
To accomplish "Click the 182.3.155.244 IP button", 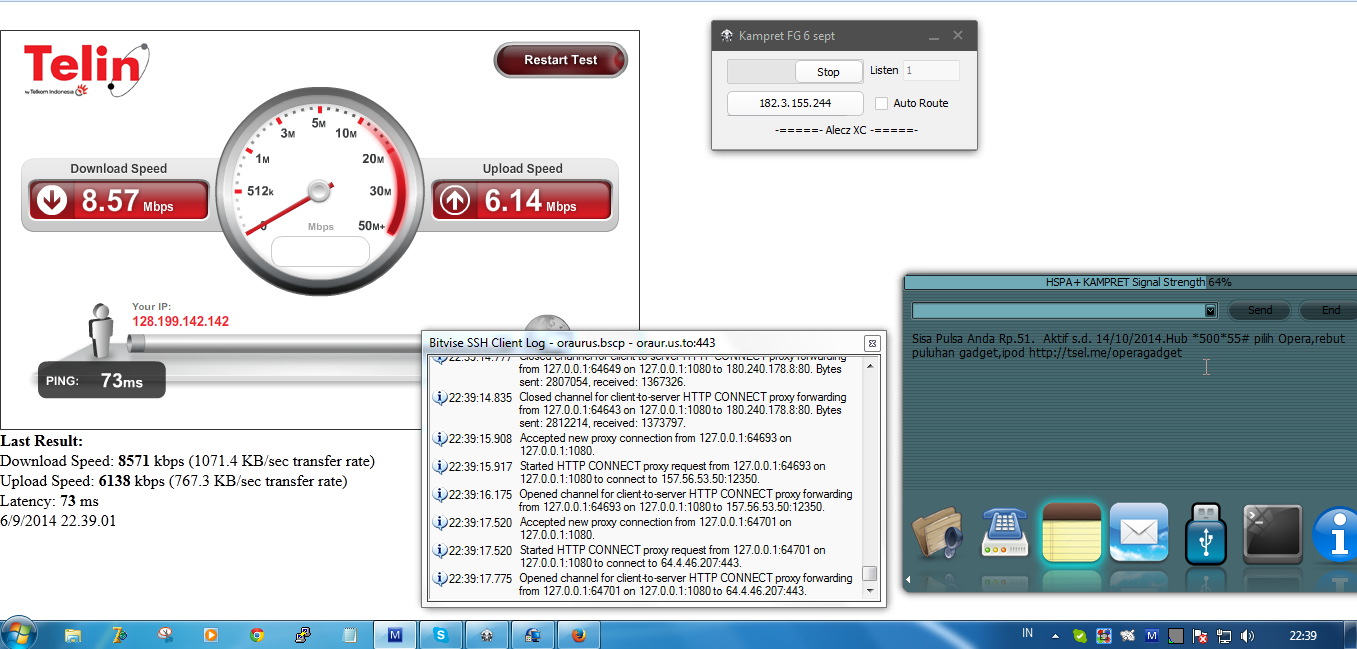I will [x=795, y=103].
